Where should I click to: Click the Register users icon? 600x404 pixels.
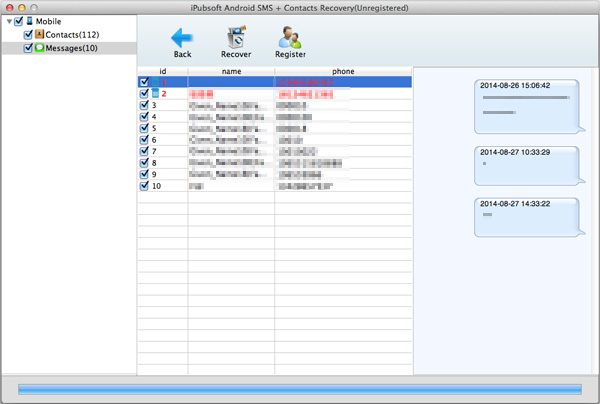tap(290, 37)
